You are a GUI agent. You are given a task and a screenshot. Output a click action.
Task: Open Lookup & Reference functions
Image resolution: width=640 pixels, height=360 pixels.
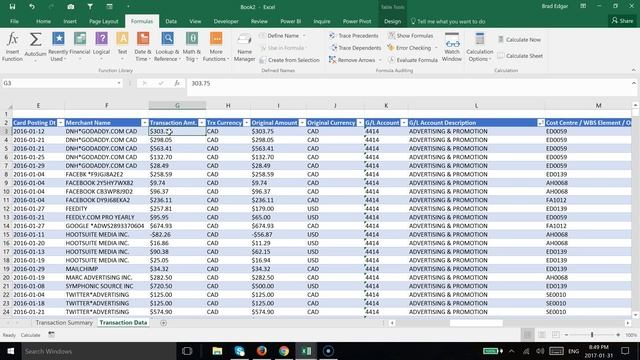[167, 47]
